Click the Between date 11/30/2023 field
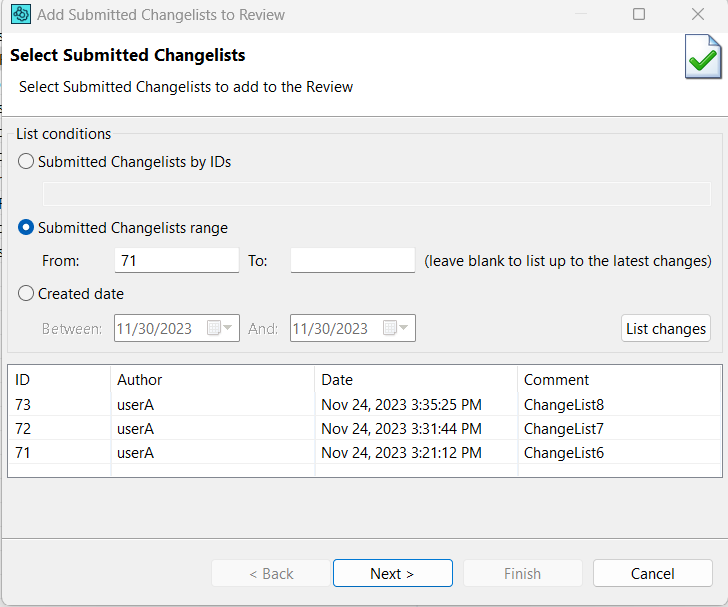The image size is (728, 607). click(177, 328)
